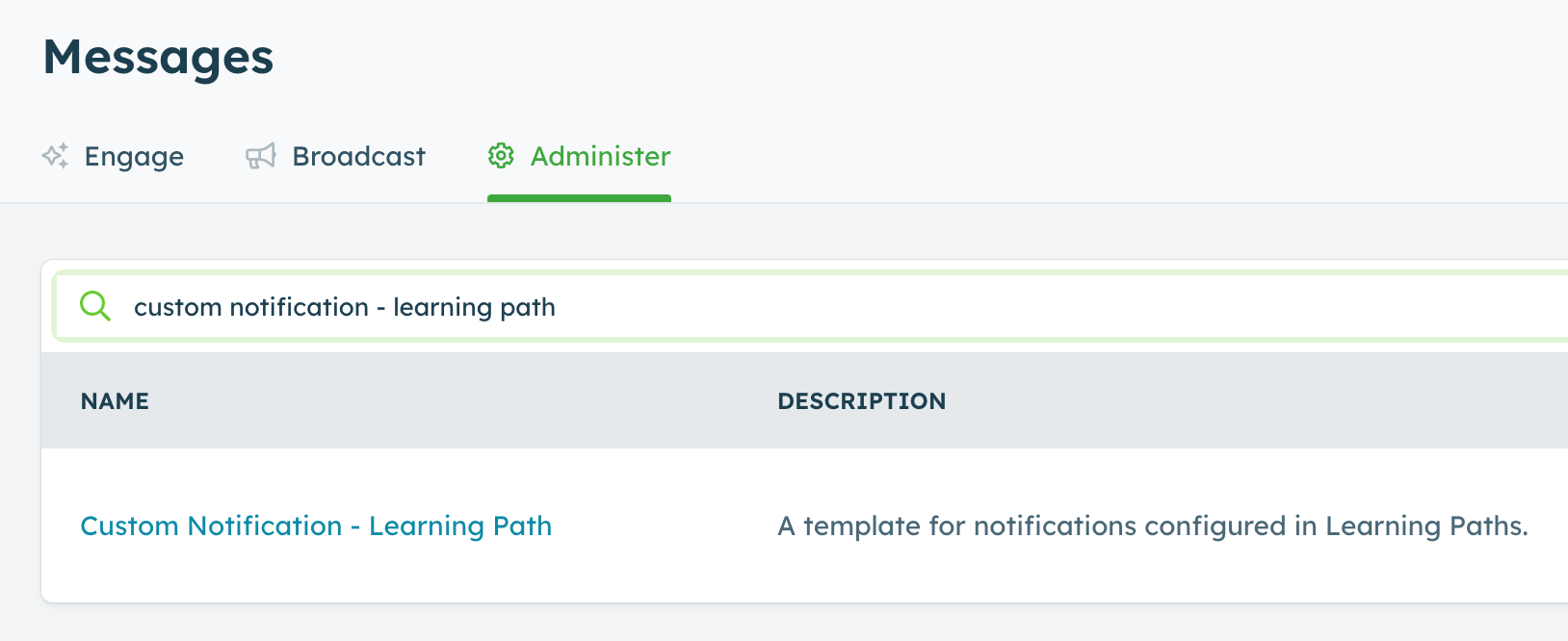Click the green Administer gear icon
This screenshot has height=641, width=1568.
point(501,156)
